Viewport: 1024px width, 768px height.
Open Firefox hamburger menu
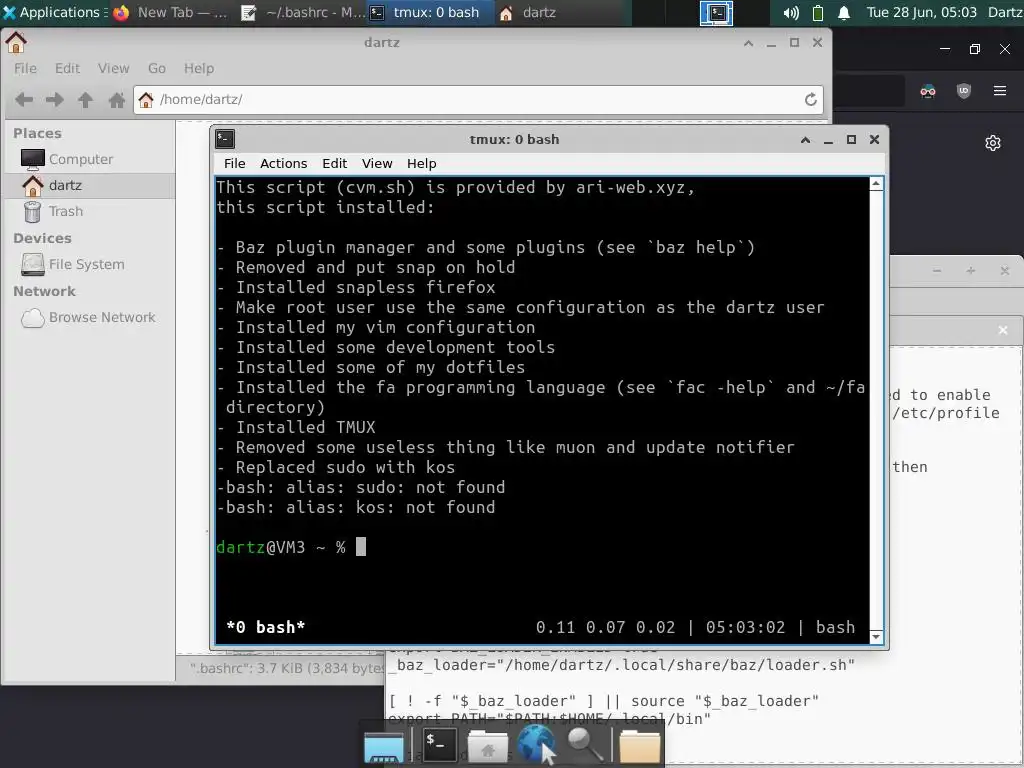[x=1000, y=91]
